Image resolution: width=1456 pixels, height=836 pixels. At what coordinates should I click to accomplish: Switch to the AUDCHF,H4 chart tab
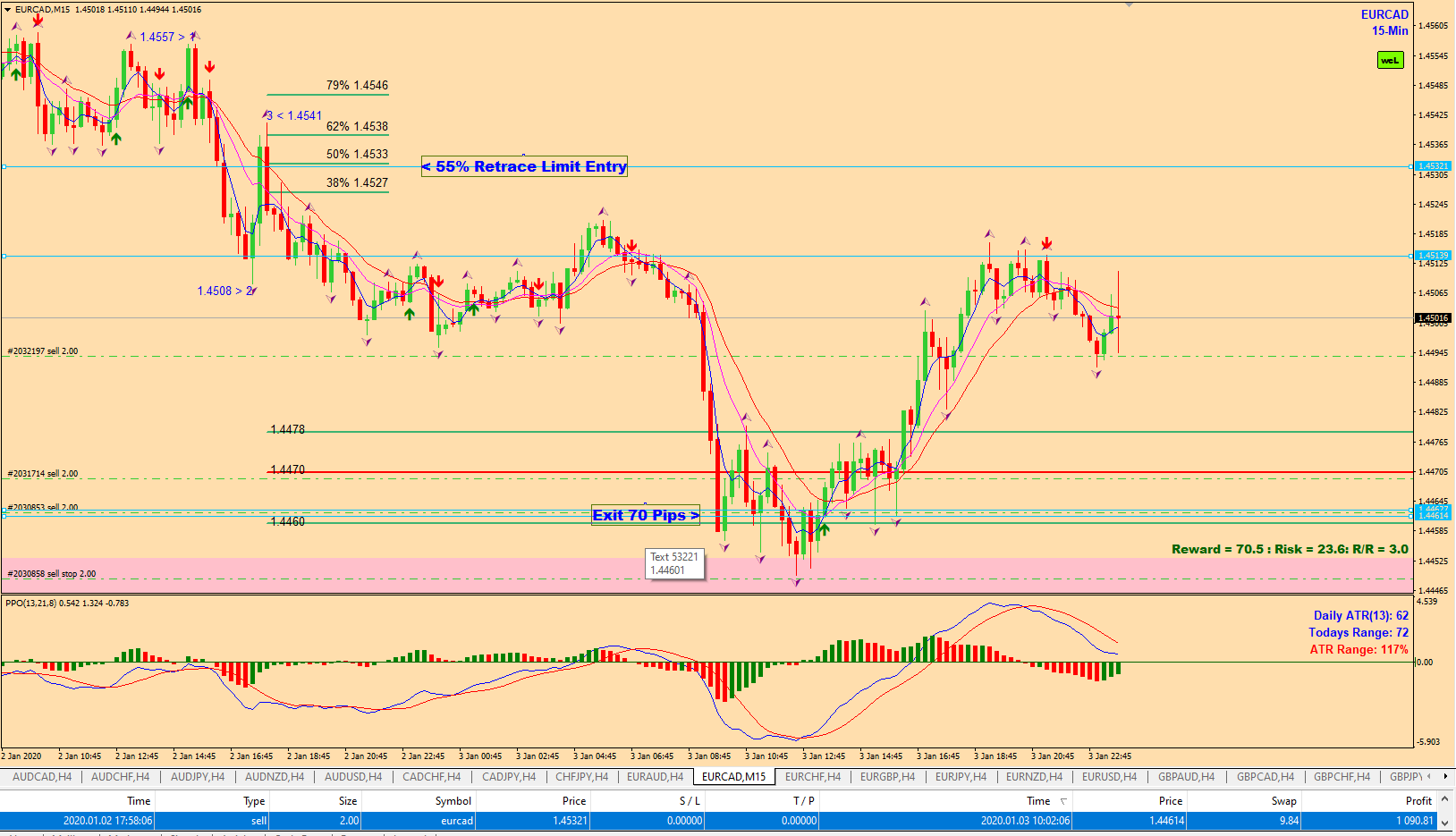click(x=120, y=777)
